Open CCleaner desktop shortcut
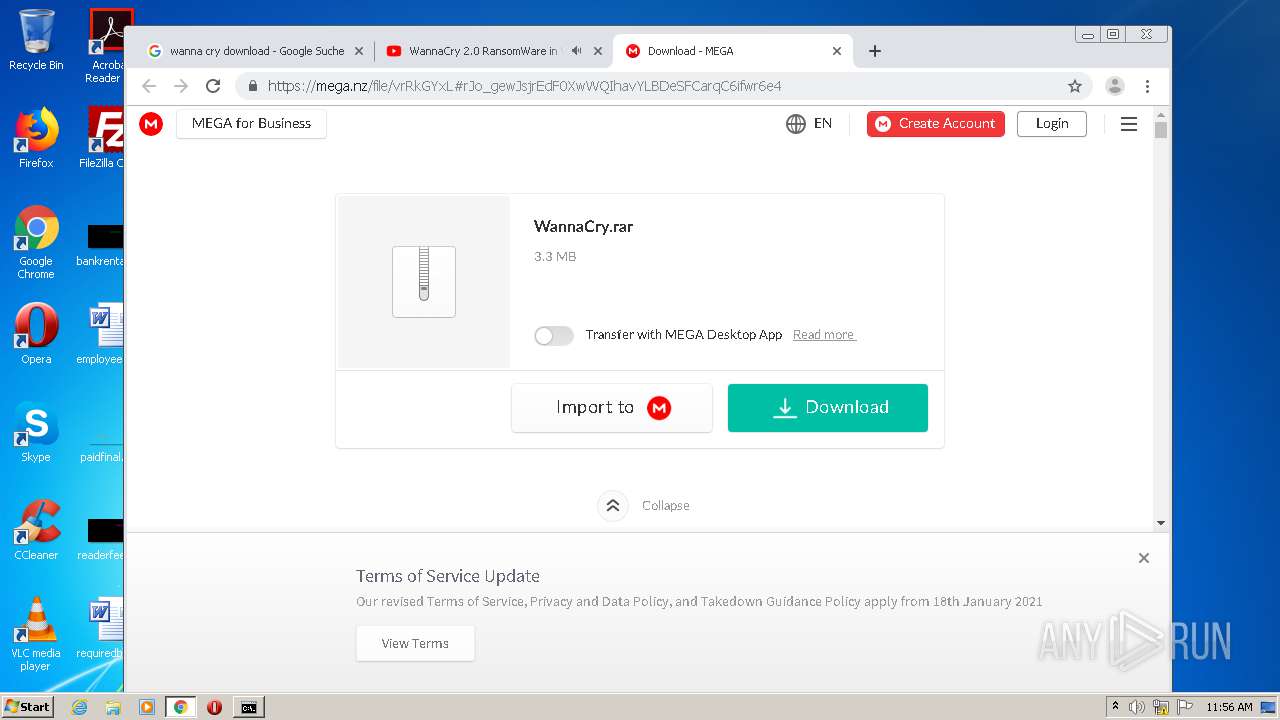This screenshot has height=720, width=1280. (x=36, y=530)
